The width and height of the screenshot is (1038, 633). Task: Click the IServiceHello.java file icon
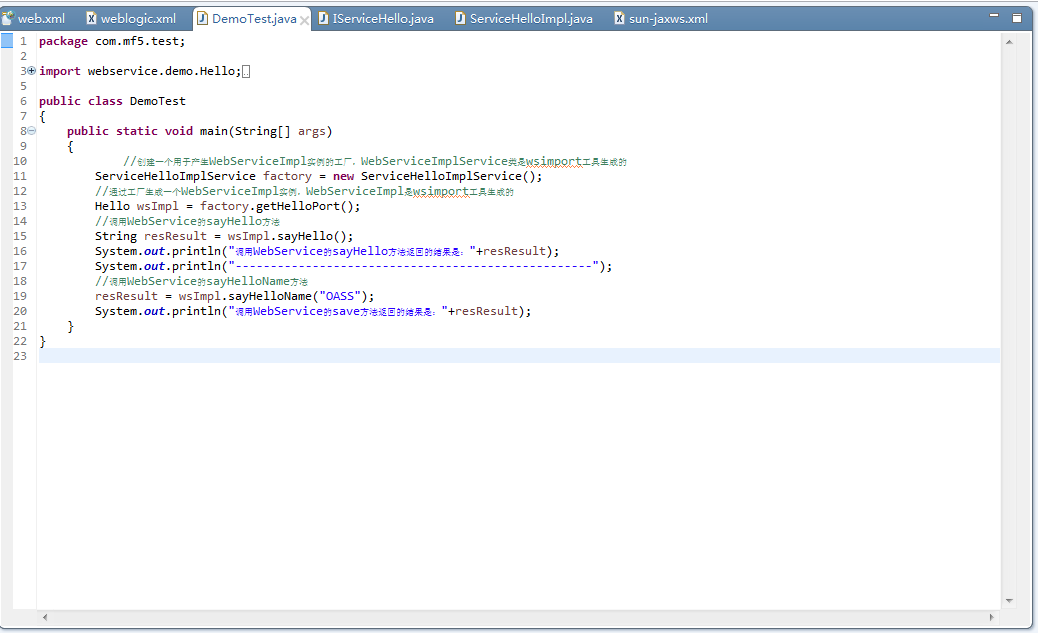324,18
